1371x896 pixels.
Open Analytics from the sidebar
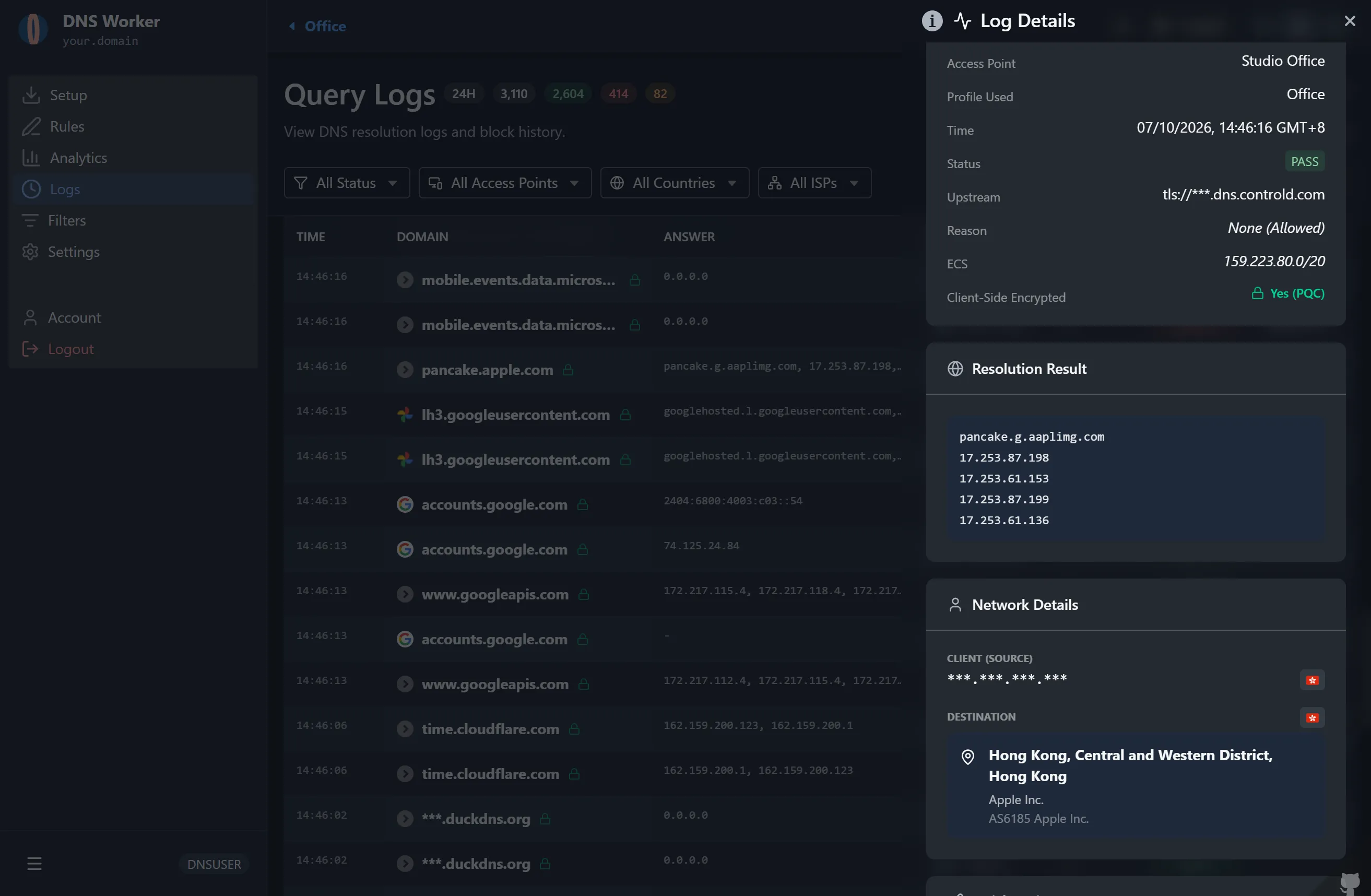click(133, 157)
